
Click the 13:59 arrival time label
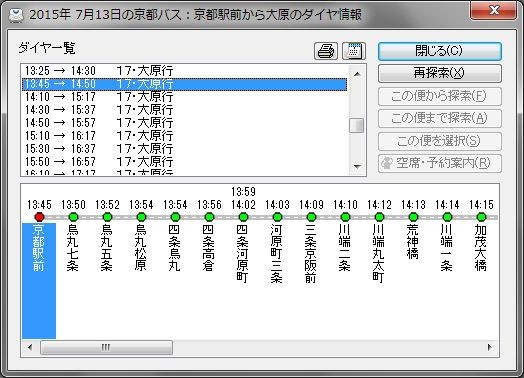tap(244, 192)
